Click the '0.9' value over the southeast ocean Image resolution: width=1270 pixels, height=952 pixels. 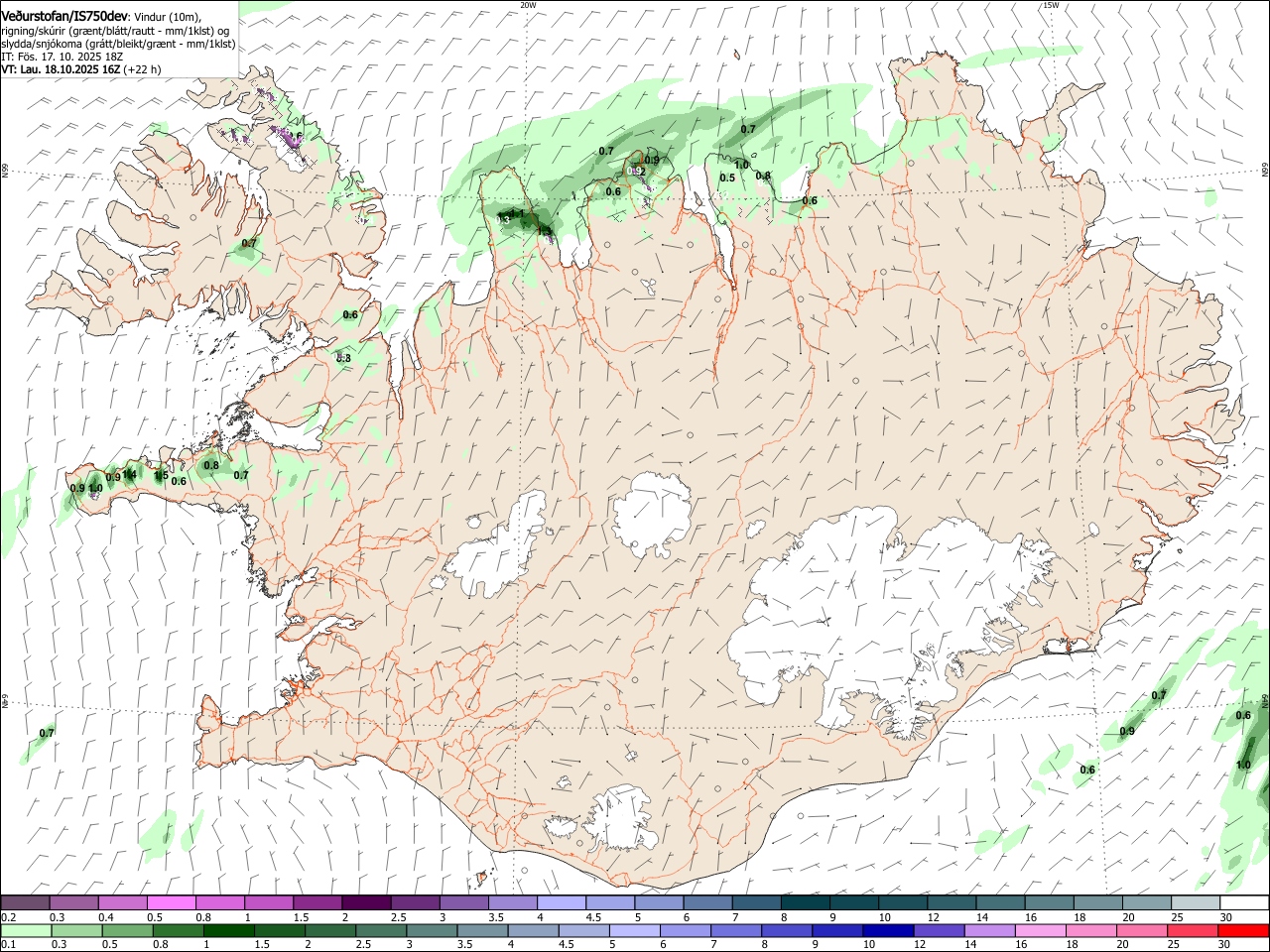[1127, 732]
